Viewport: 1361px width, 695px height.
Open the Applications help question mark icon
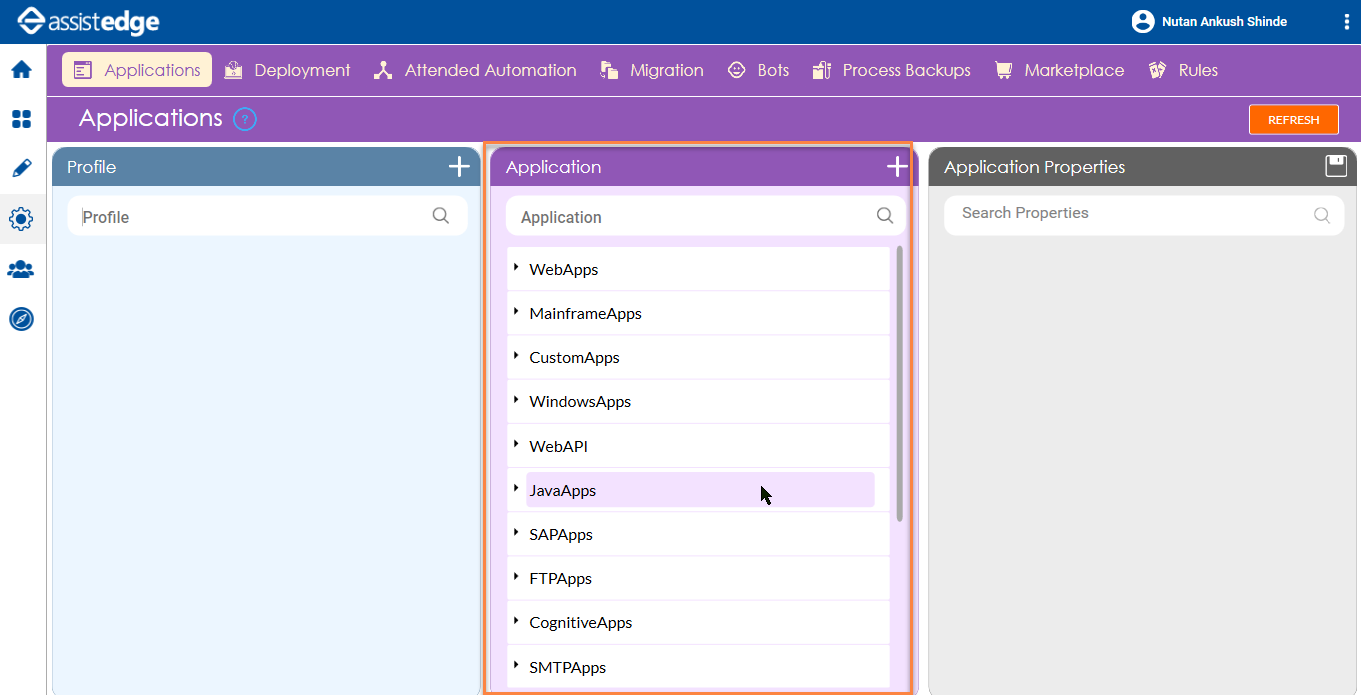pos(244,118)
